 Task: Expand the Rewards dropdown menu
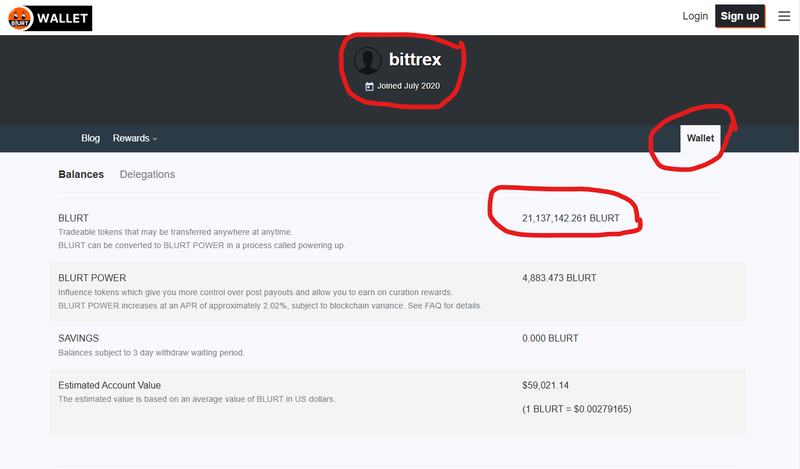135,138
